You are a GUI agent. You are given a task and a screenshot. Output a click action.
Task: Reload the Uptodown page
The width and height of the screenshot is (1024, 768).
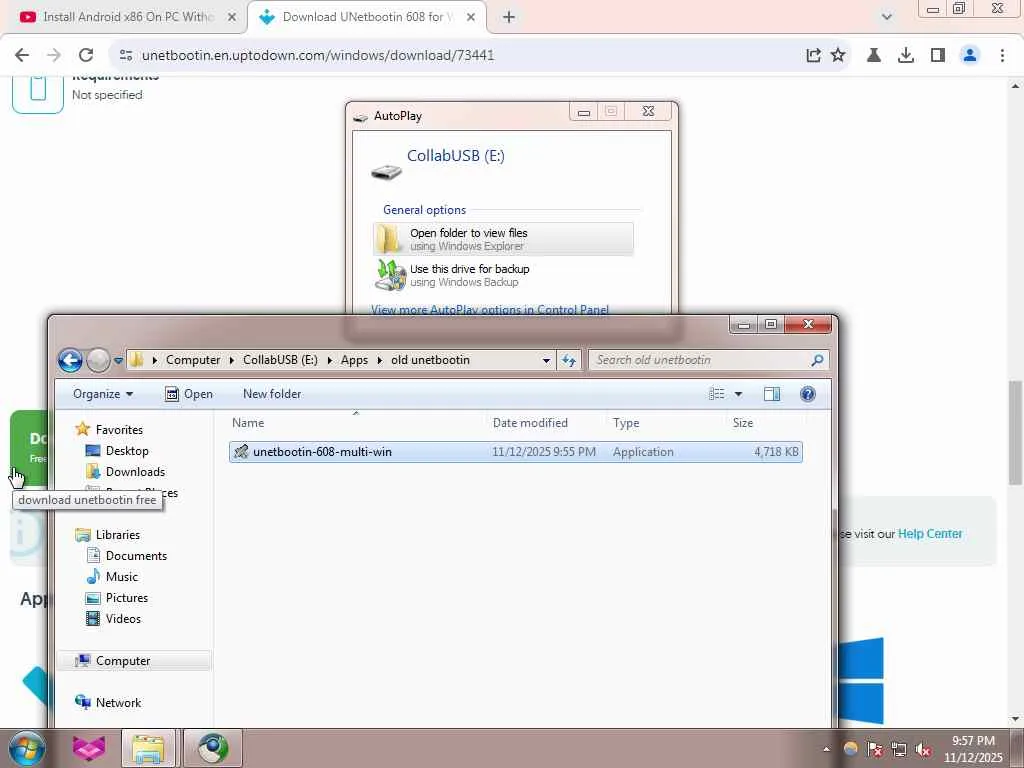pyautogui.click(x=86, y=56)
